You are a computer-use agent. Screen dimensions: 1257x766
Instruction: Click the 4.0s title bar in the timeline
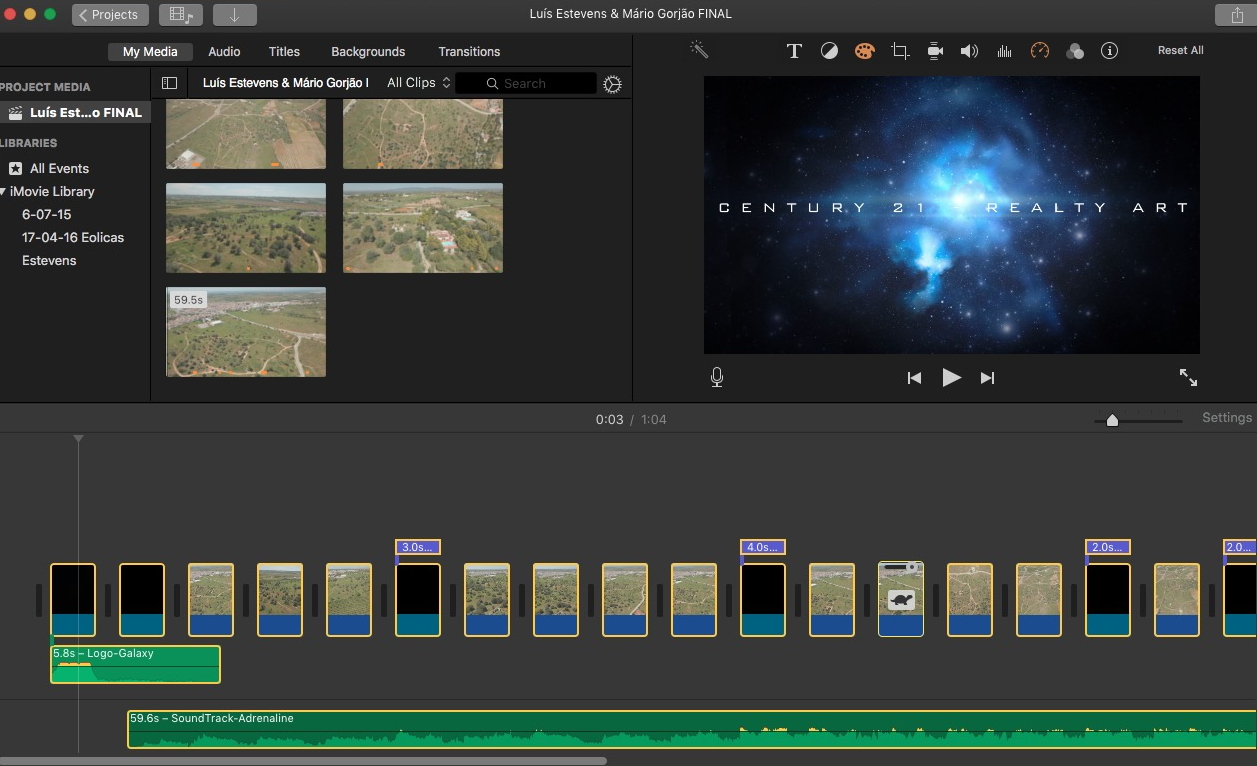click(763, 547)
